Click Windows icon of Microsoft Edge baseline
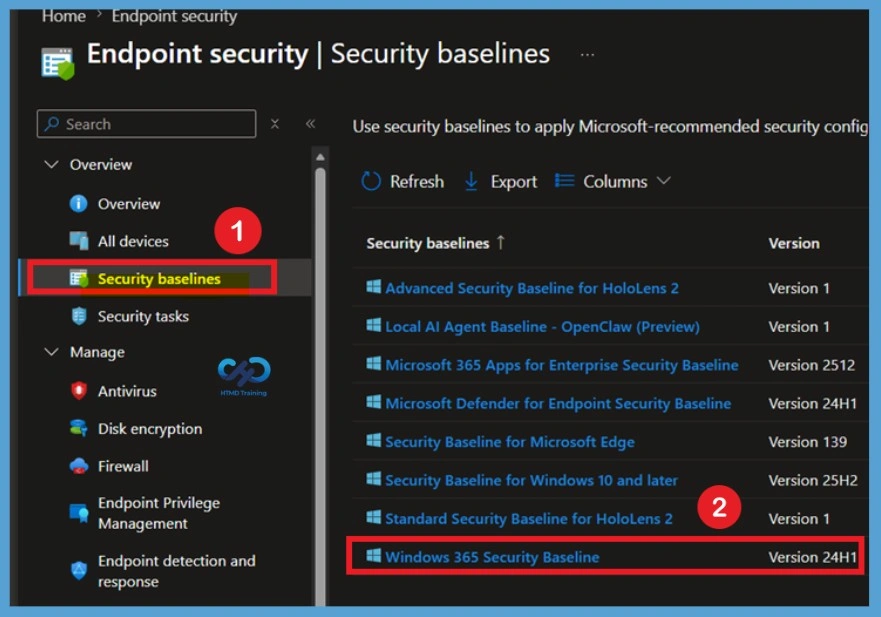 [374, 440]
